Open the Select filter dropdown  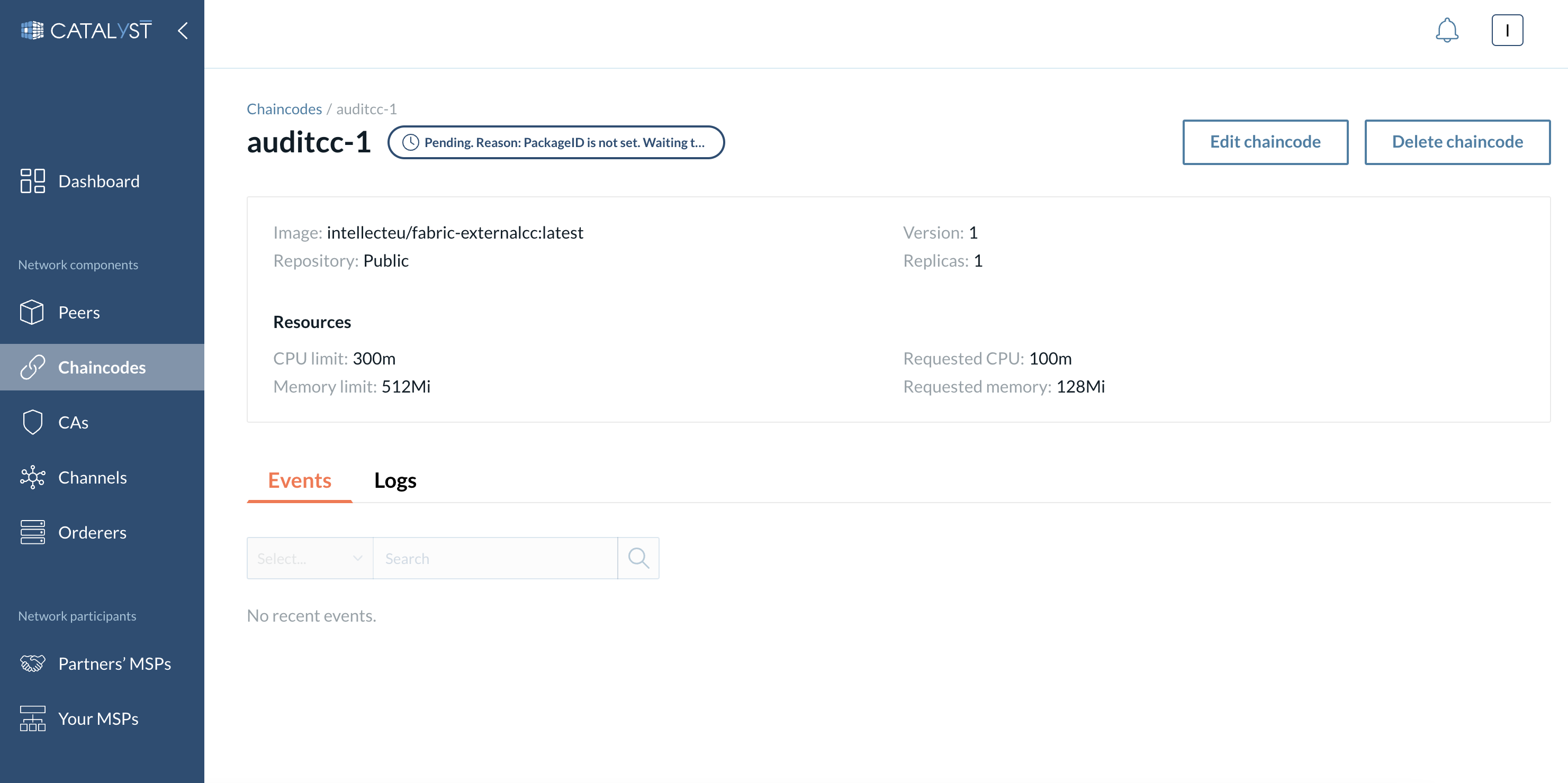[x=309, y=557]
